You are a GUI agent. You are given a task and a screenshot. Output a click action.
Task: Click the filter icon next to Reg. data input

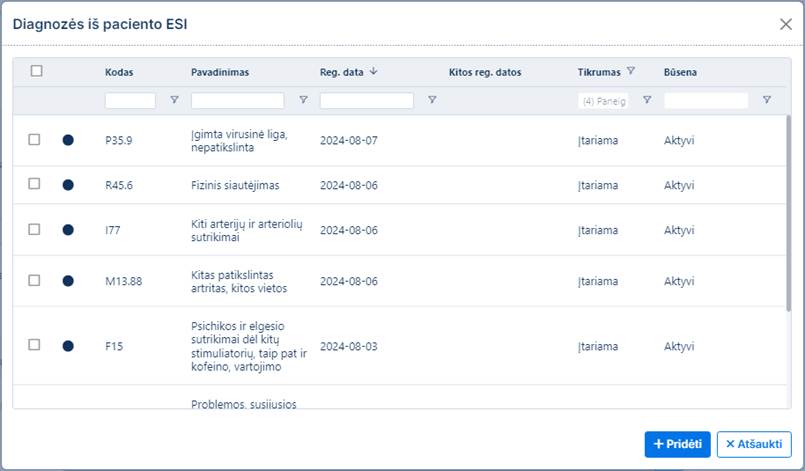[x=432, y=100]
